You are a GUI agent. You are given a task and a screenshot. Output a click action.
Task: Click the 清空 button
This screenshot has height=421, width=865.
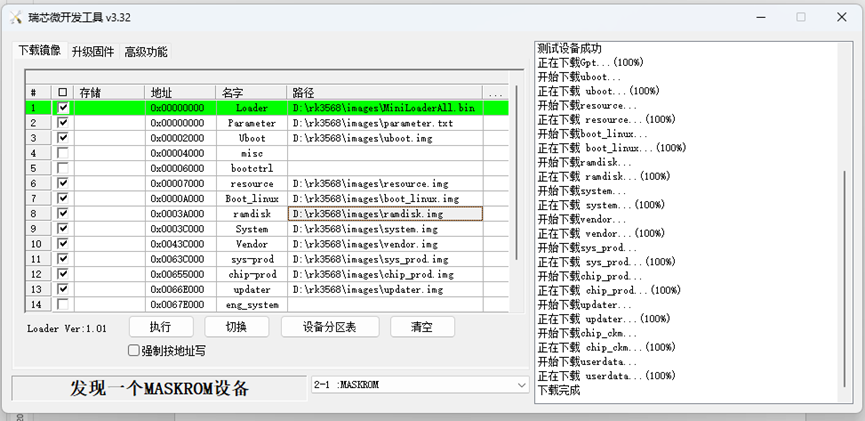[x=422, y=327]
